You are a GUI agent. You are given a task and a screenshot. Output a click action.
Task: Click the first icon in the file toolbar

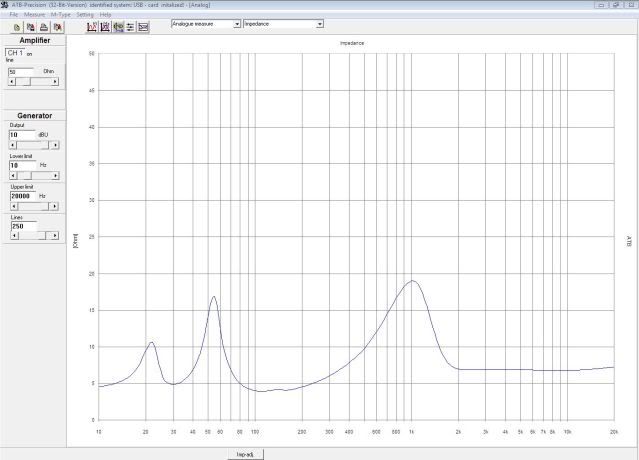coord(18,27)
